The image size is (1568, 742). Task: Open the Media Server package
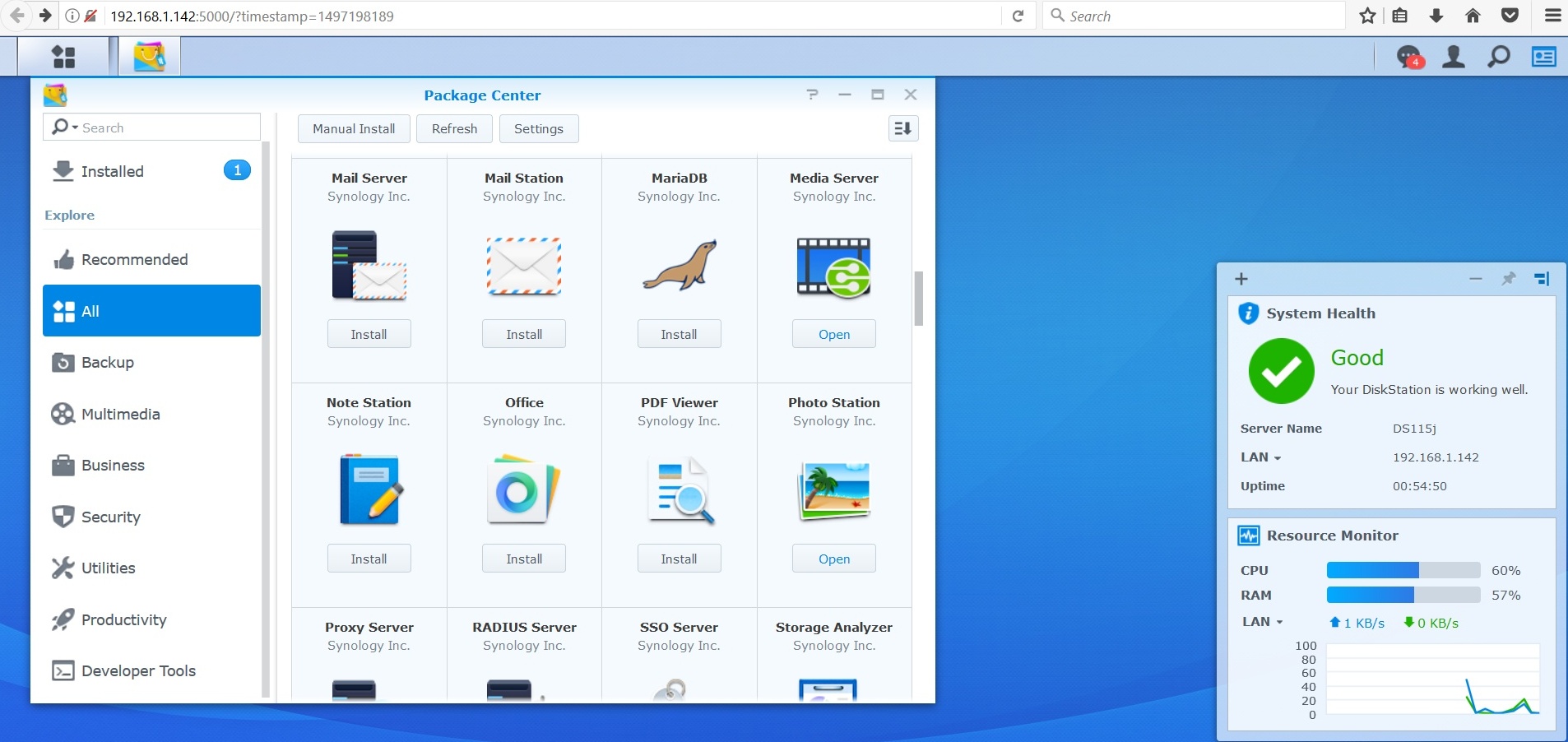tap(834, 334)
